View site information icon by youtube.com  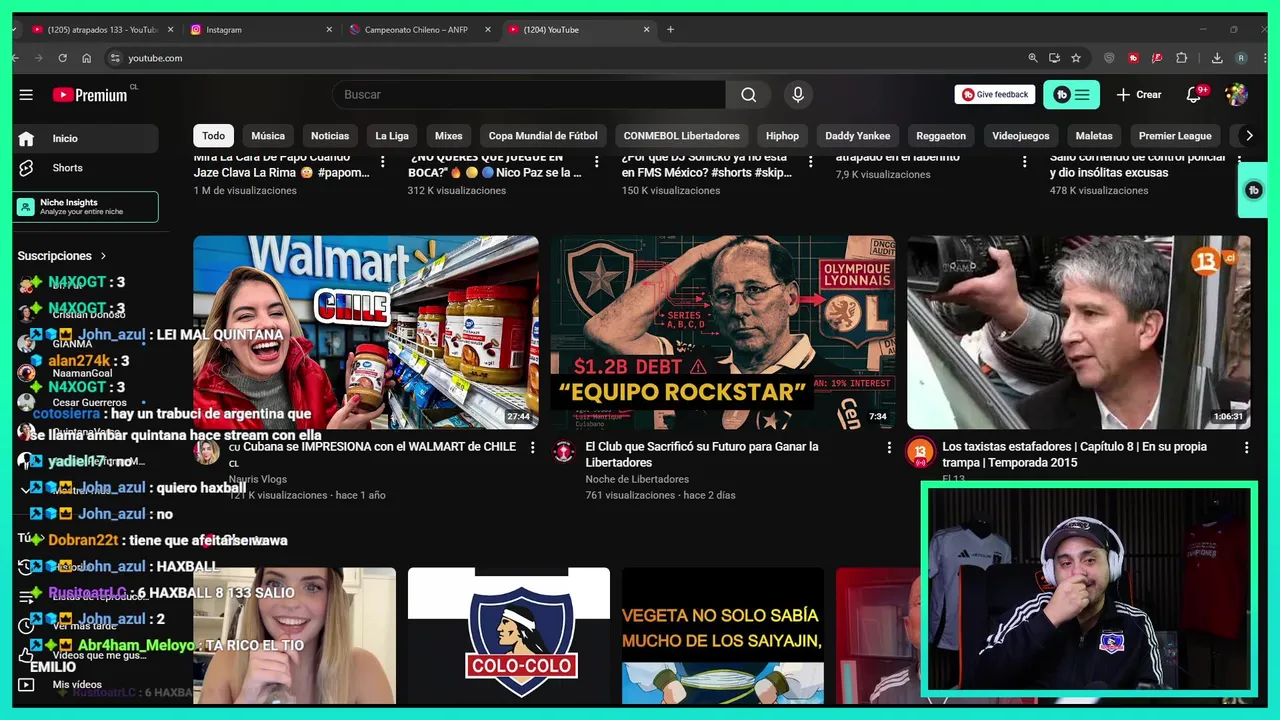tap(115, 58)
